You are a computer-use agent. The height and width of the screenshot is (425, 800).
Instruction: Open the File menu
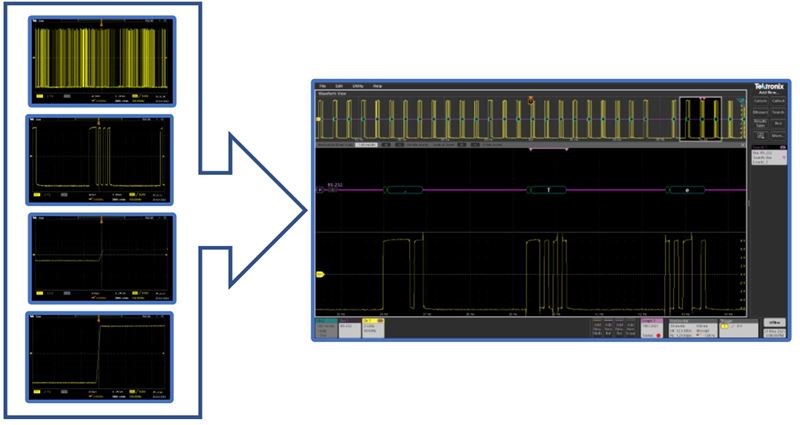click(x=323, y=87)
